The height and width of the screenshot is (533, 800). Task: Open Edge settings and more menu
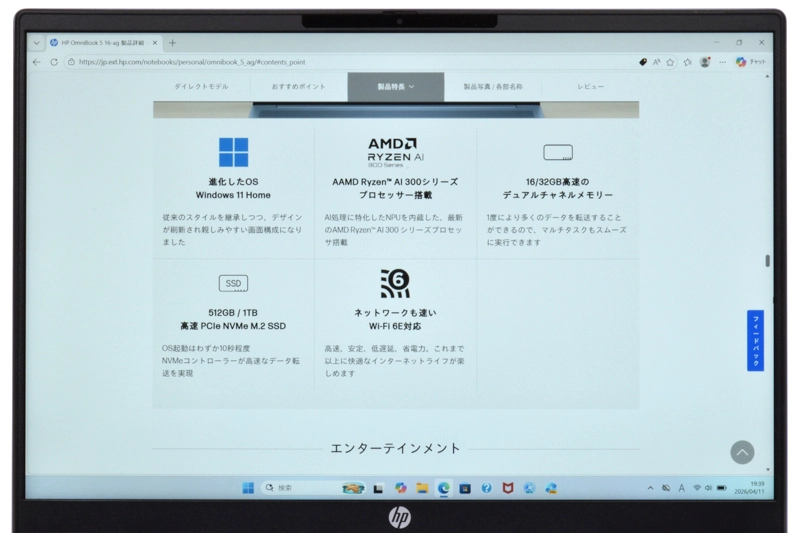click(722, 62)
